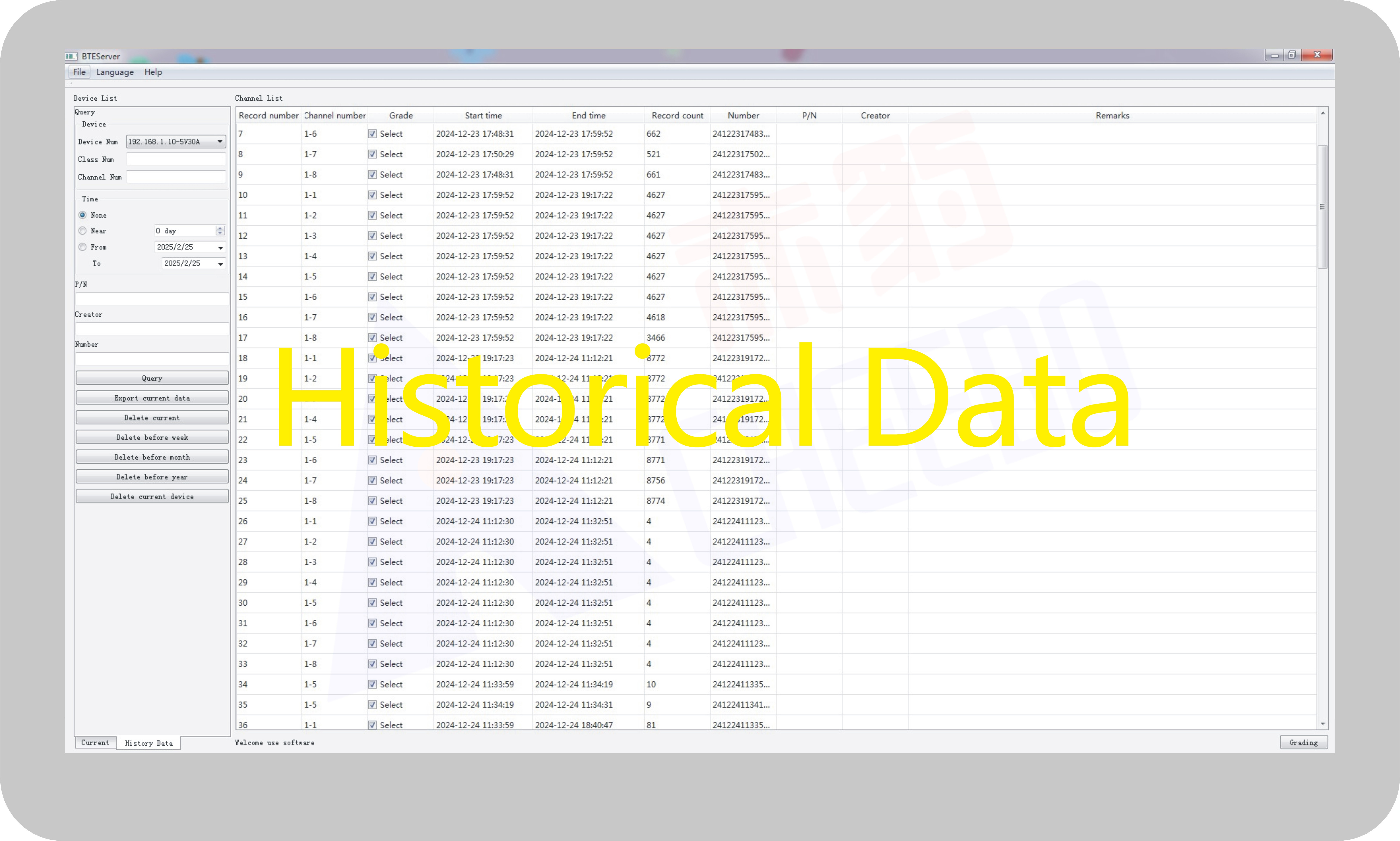Switch to the History Data tab

148,743
